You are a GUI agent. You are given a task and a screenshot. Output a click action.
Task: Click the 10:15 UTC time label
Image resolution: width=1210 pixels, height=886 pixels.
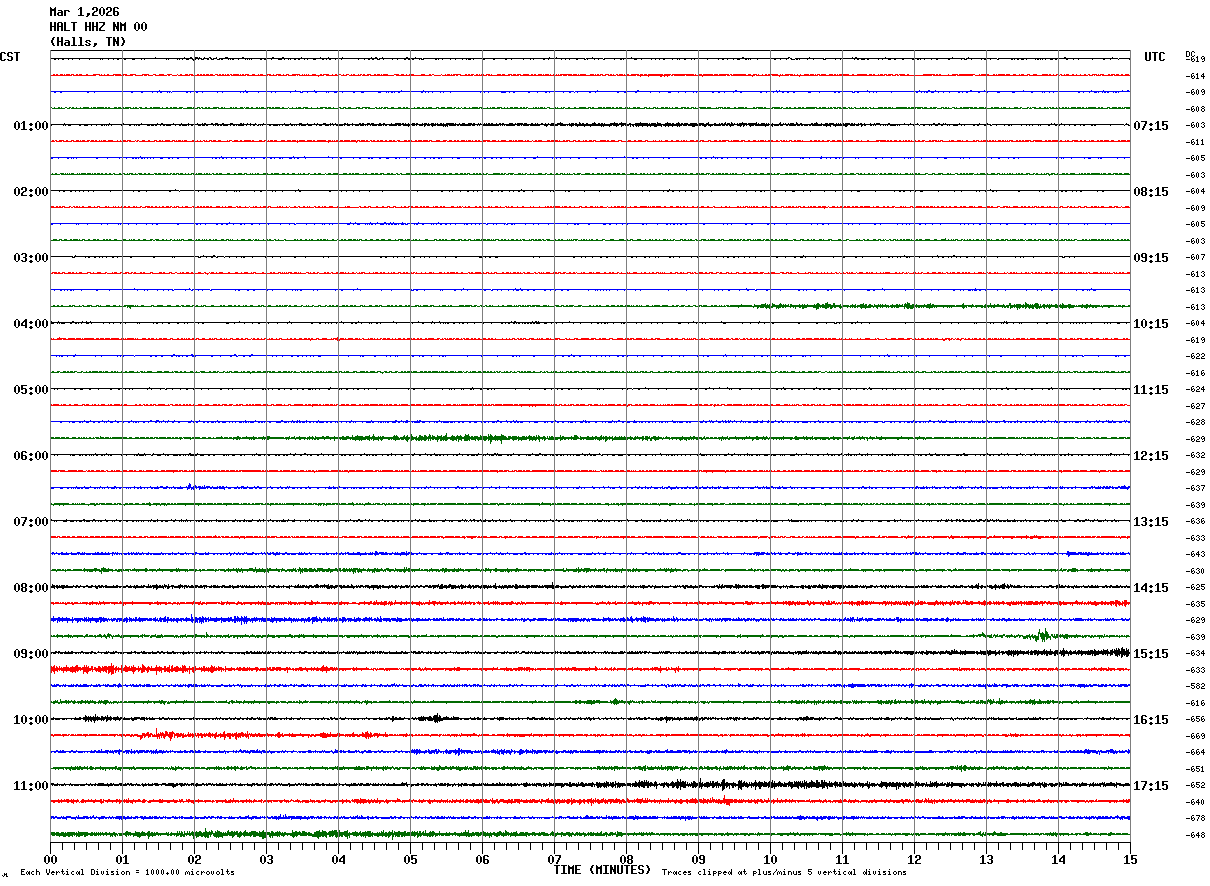pos(1151,324)
